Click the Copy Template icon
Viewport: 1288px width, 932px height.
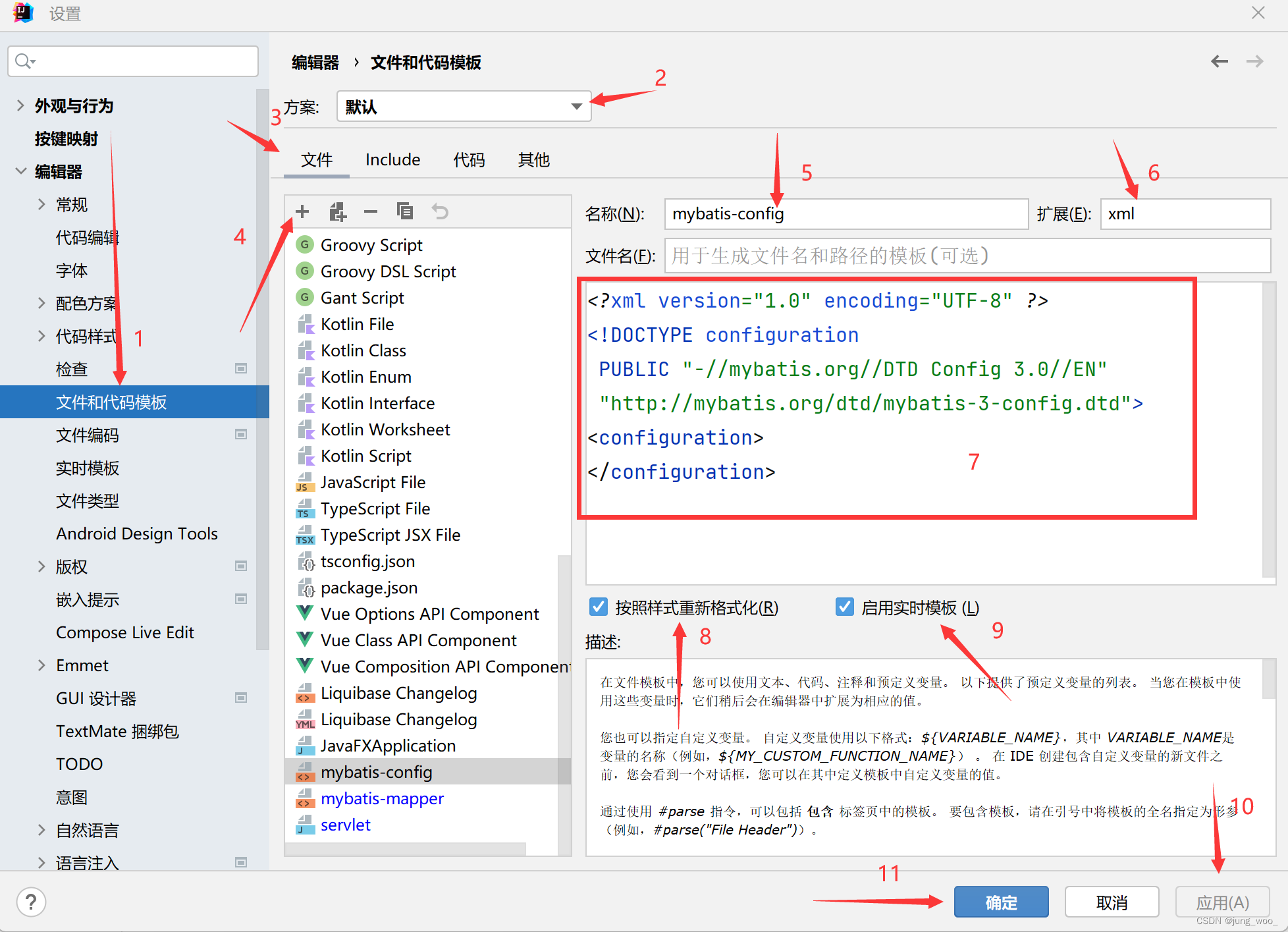click(405, 211)
